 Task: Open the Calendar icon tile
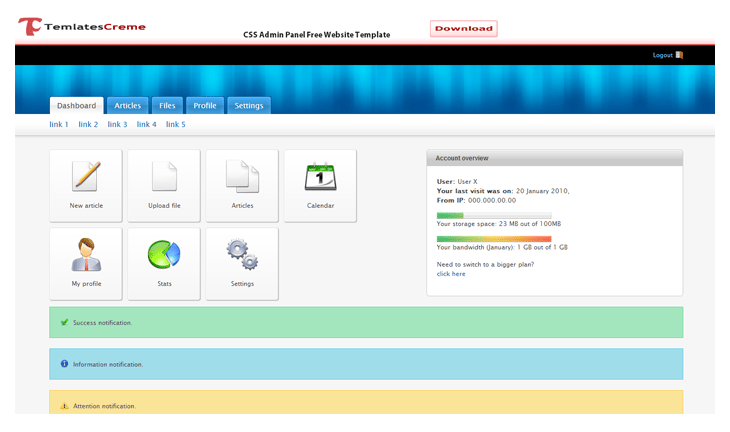tap(320, 186)
